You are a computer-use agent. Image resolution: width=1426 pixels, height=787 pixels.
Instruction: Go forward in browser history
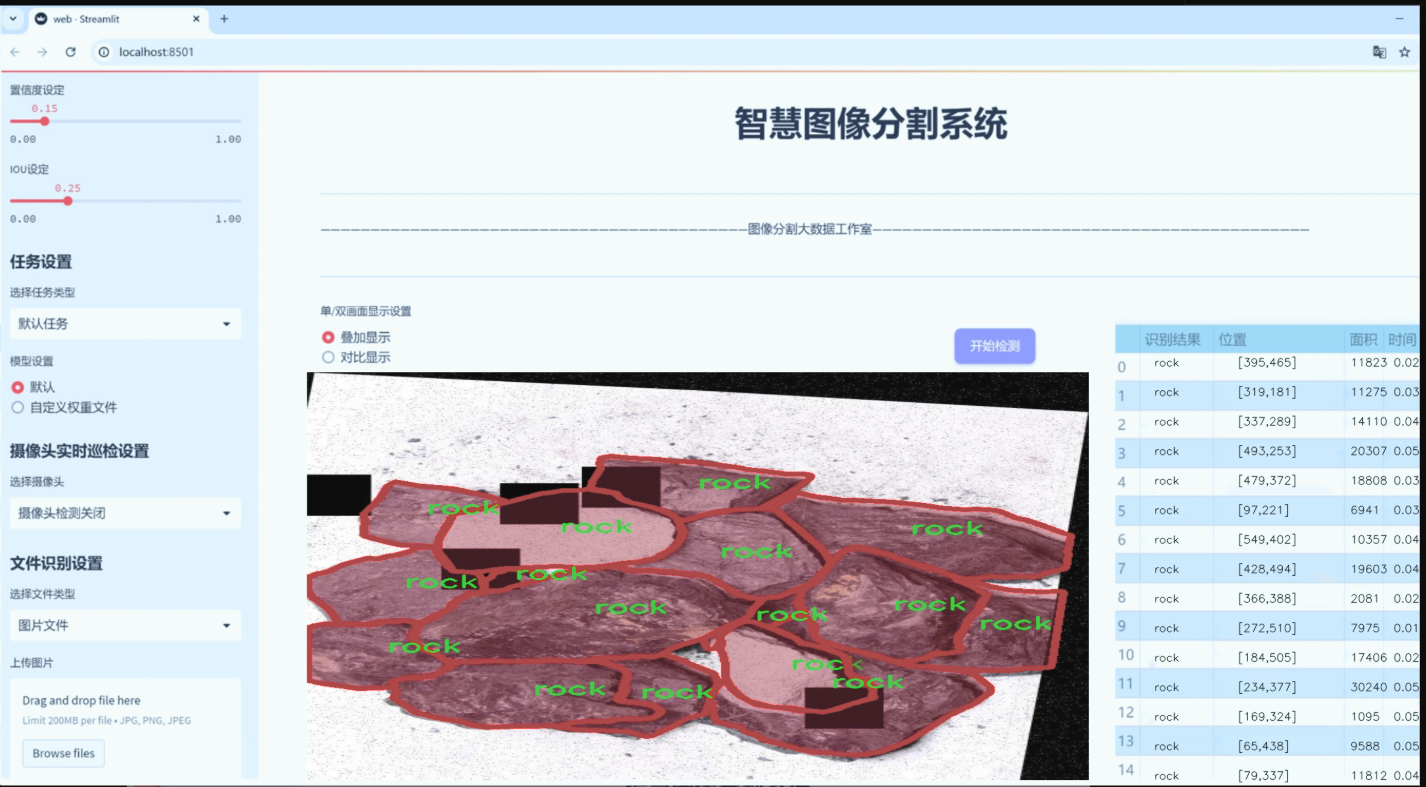42,51
